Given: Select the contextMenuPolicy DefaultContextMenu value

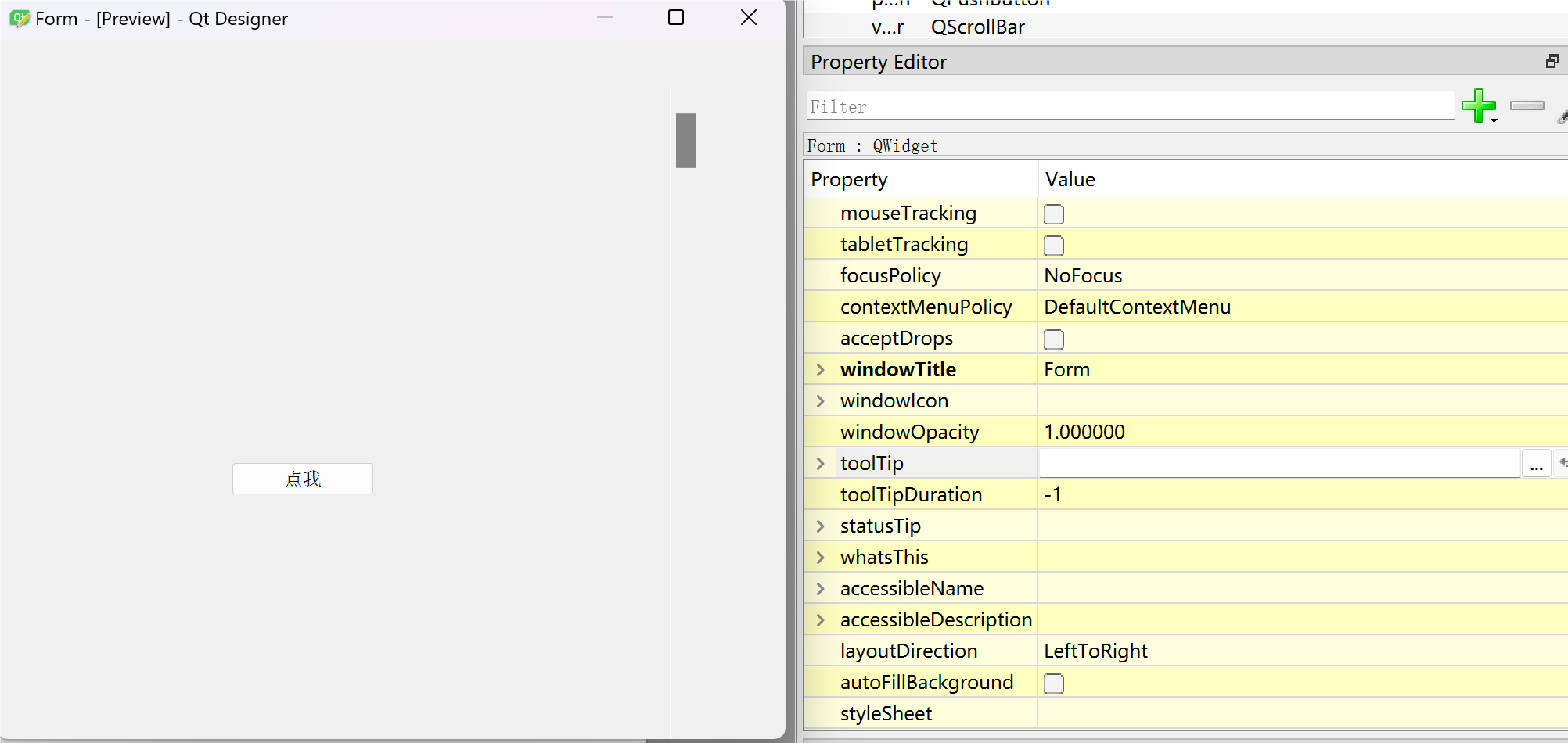Looking at the screenshot, I should pyautogui.click(x=1137, y=307).
